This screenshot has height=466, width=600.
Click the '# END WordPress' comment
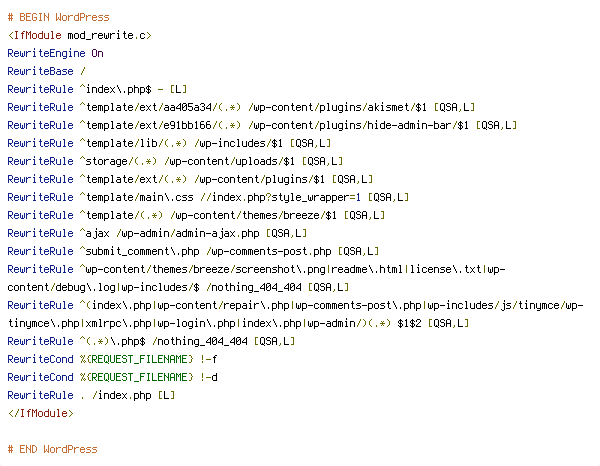click(x=52, y=450)
